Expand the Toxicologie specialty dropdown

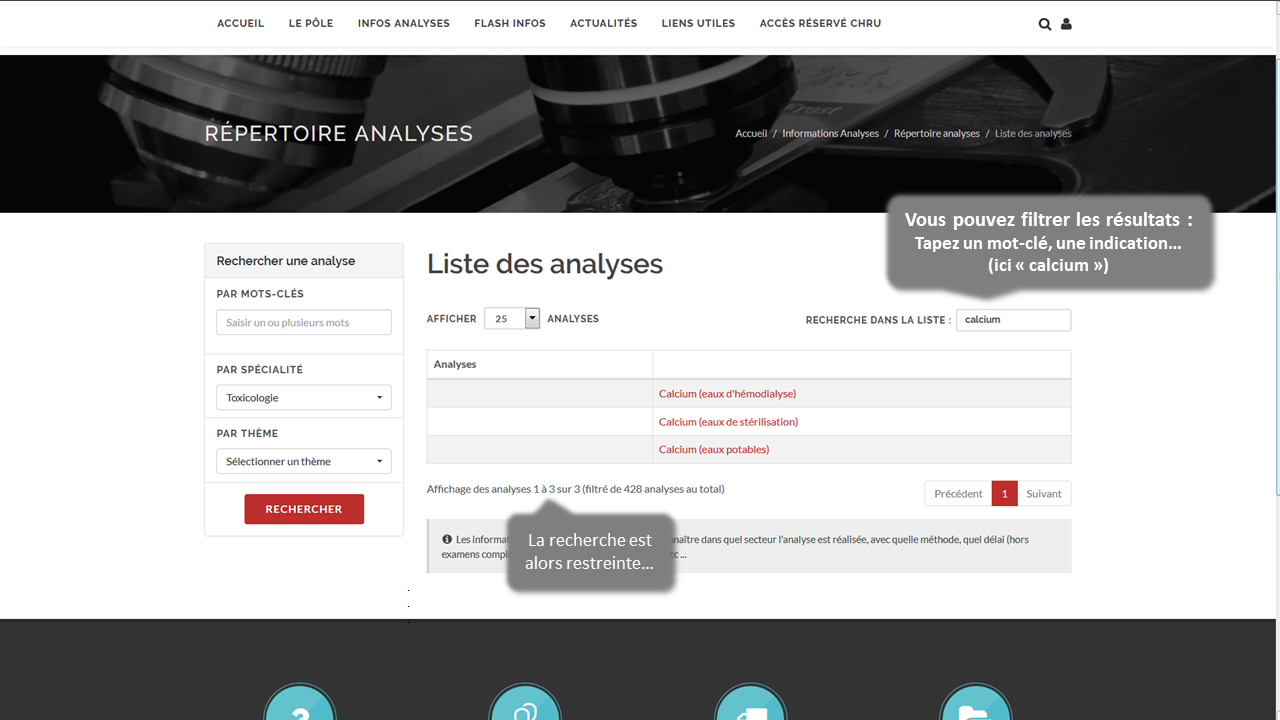[x=303, y=398]
